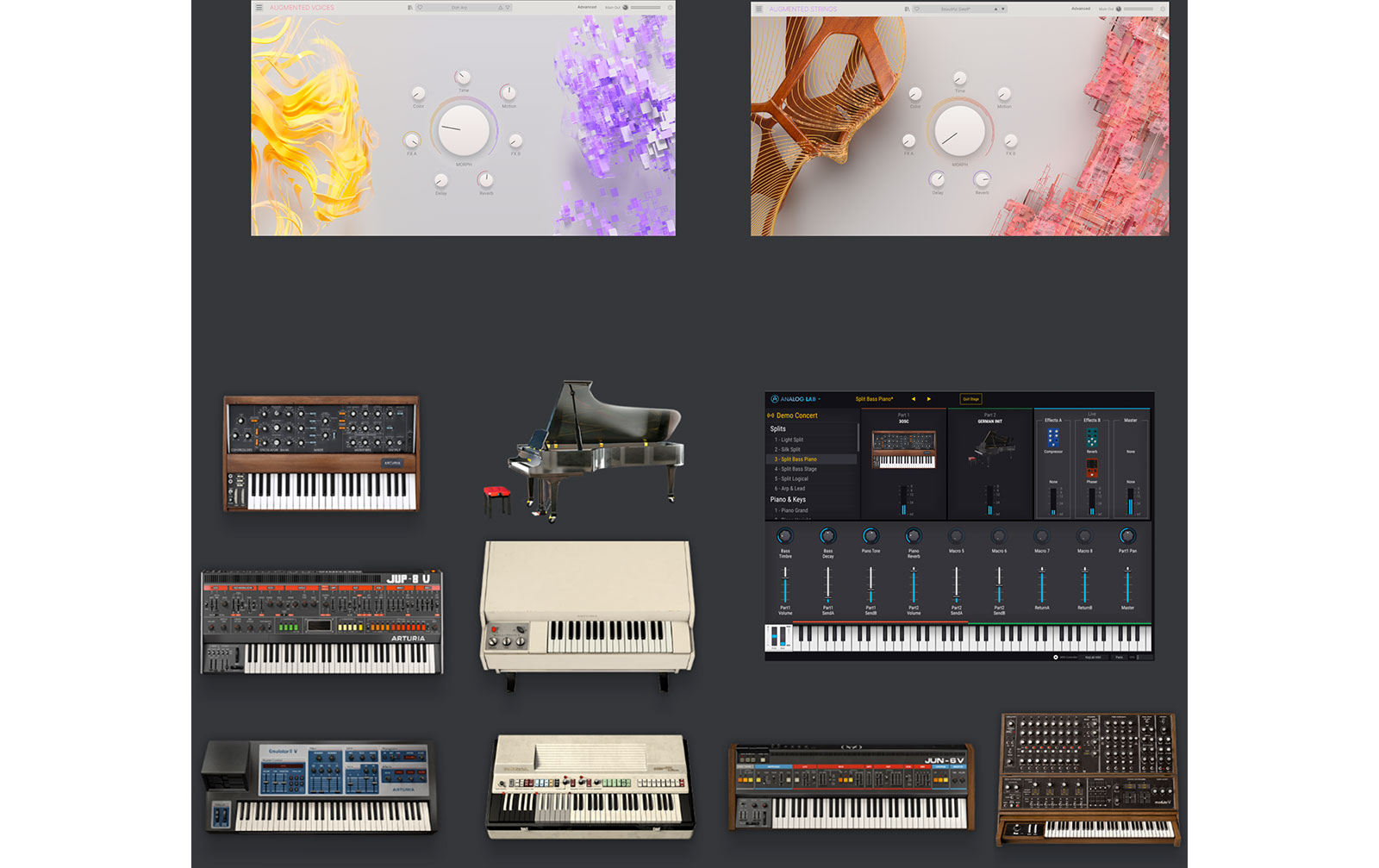Click the Augmented Voices FX B knob

tap(515, 141)
